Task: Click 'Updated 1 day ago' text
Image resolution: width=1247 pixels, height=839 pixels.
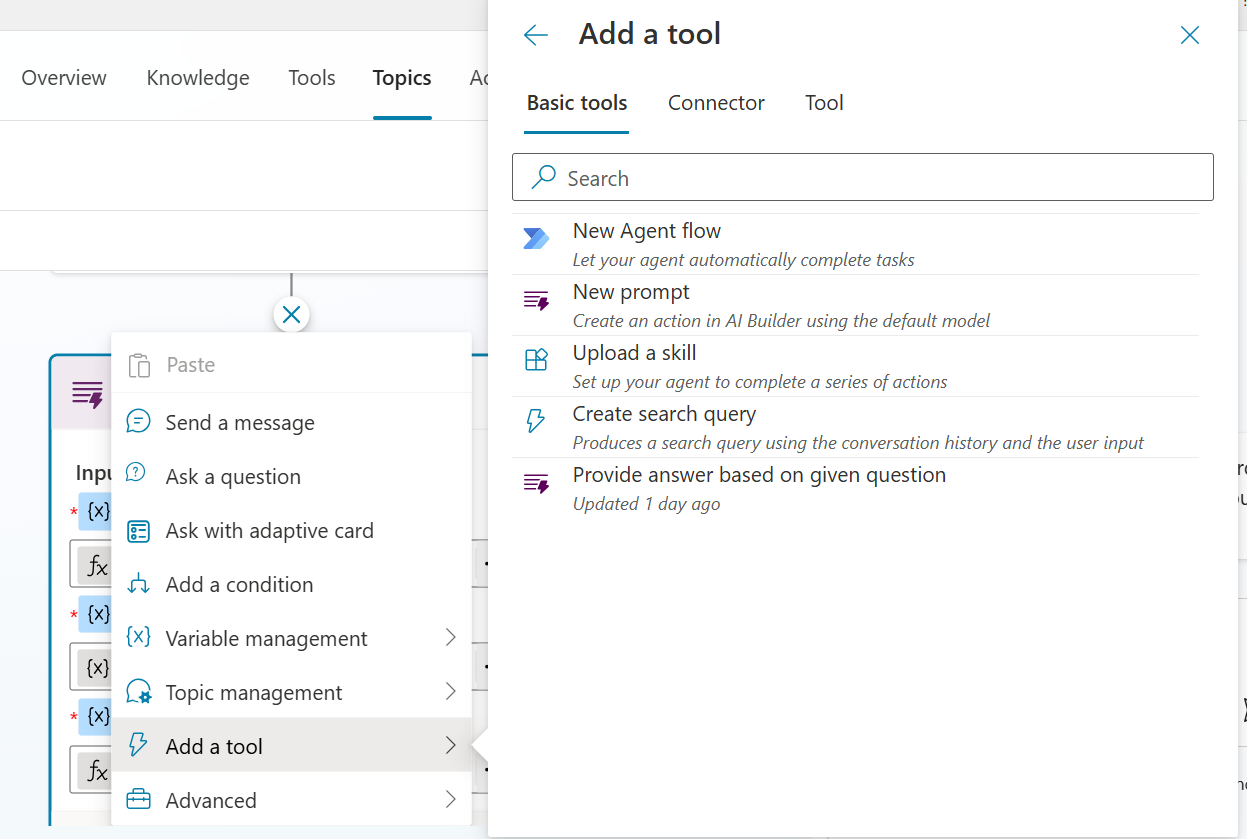Action: 646,504
